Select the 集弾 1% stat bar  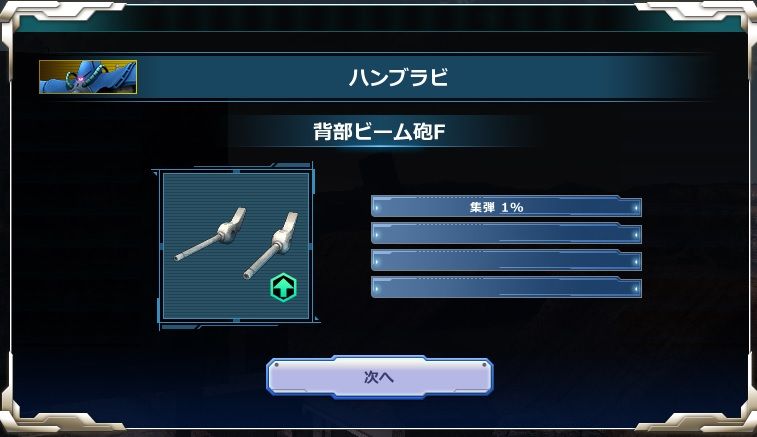tap(506, 207)
